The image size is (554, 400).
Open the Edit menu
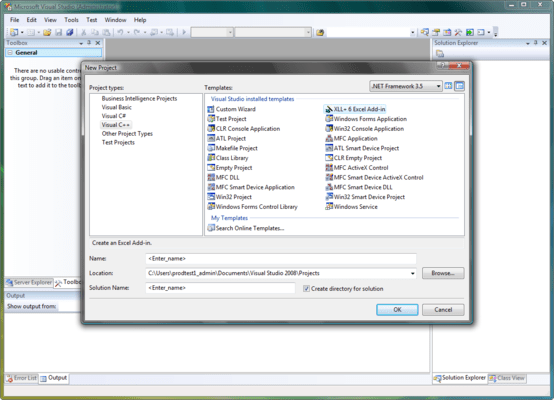click(31, 20)
